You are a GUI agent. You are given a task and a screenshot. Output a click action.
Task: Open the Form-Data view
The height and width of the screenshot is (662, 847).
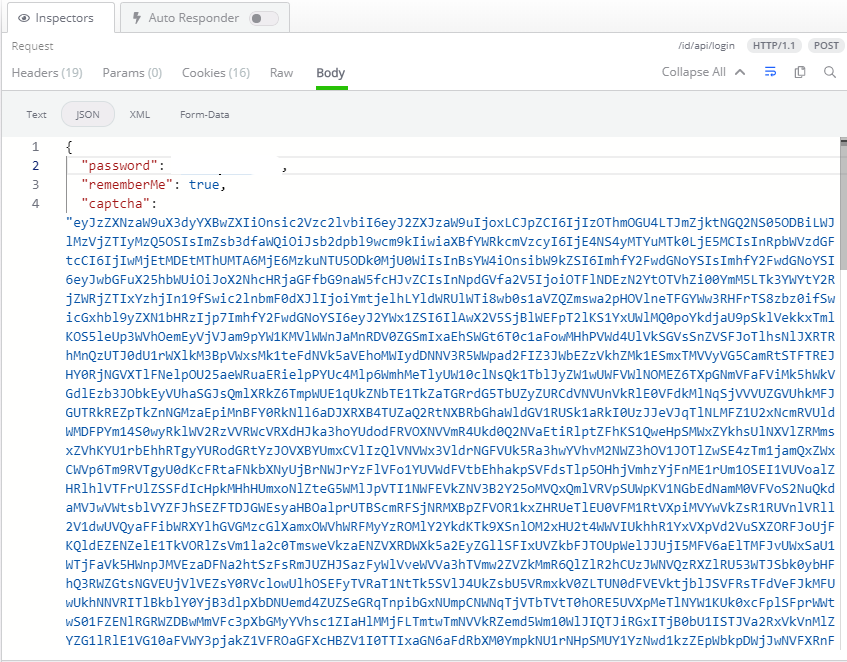click(x=204, y=114)
